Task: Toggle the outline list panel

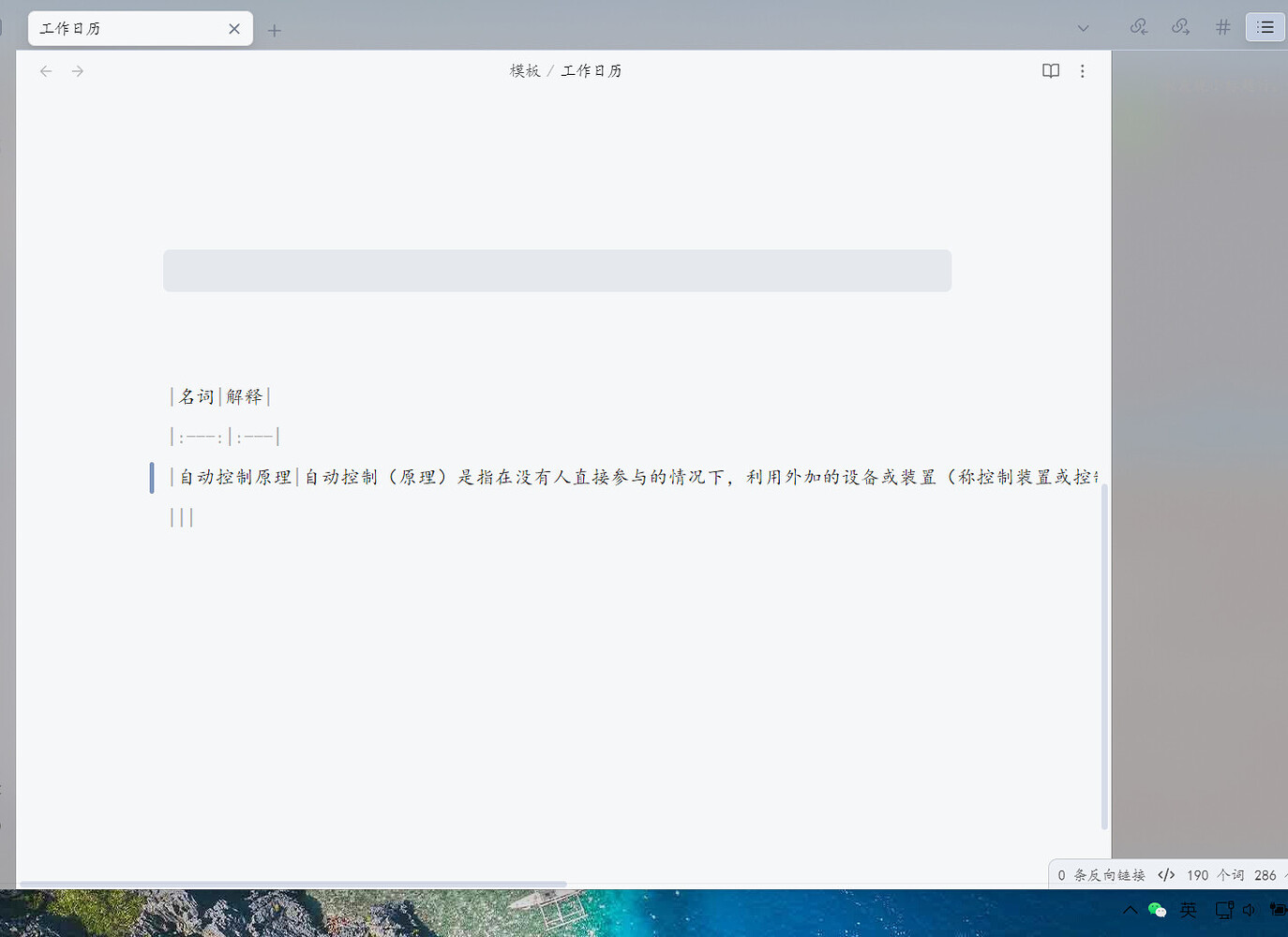Action: 1265,27
